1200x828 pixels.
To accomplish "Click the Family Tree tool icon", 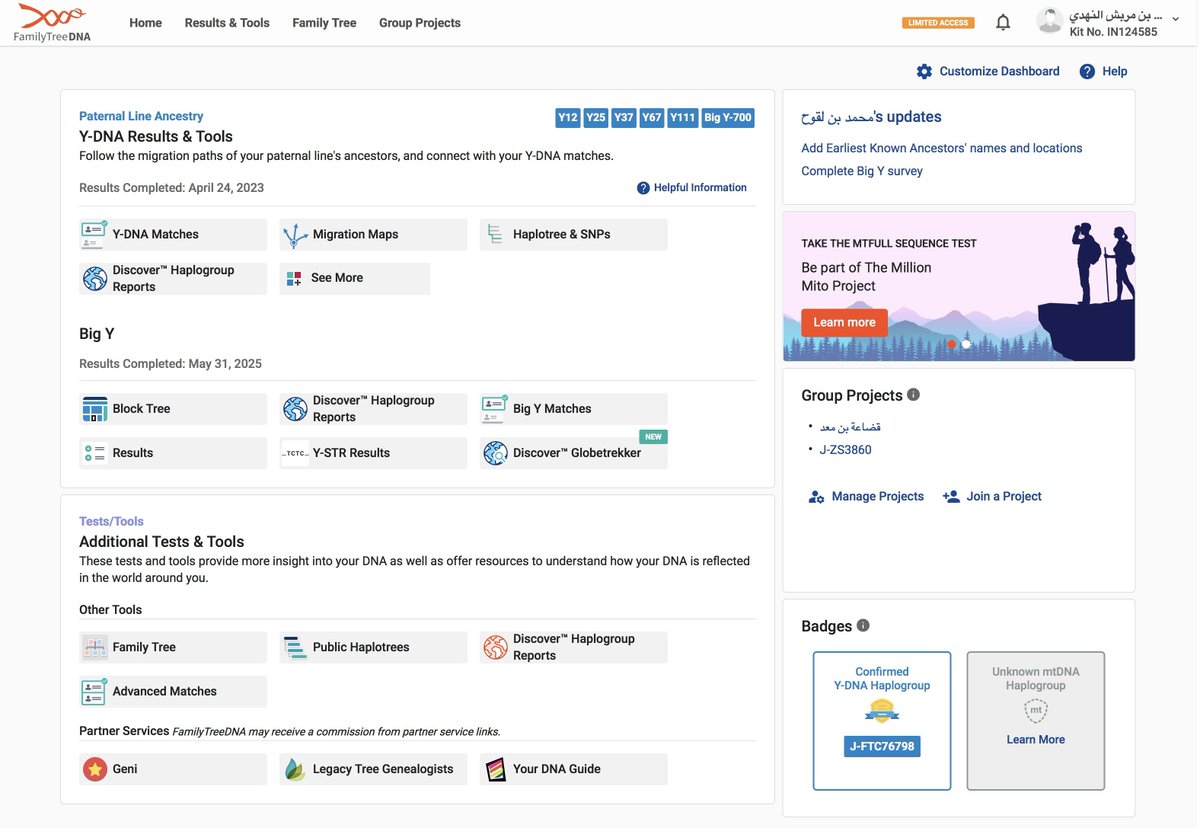I will (95, 647).
